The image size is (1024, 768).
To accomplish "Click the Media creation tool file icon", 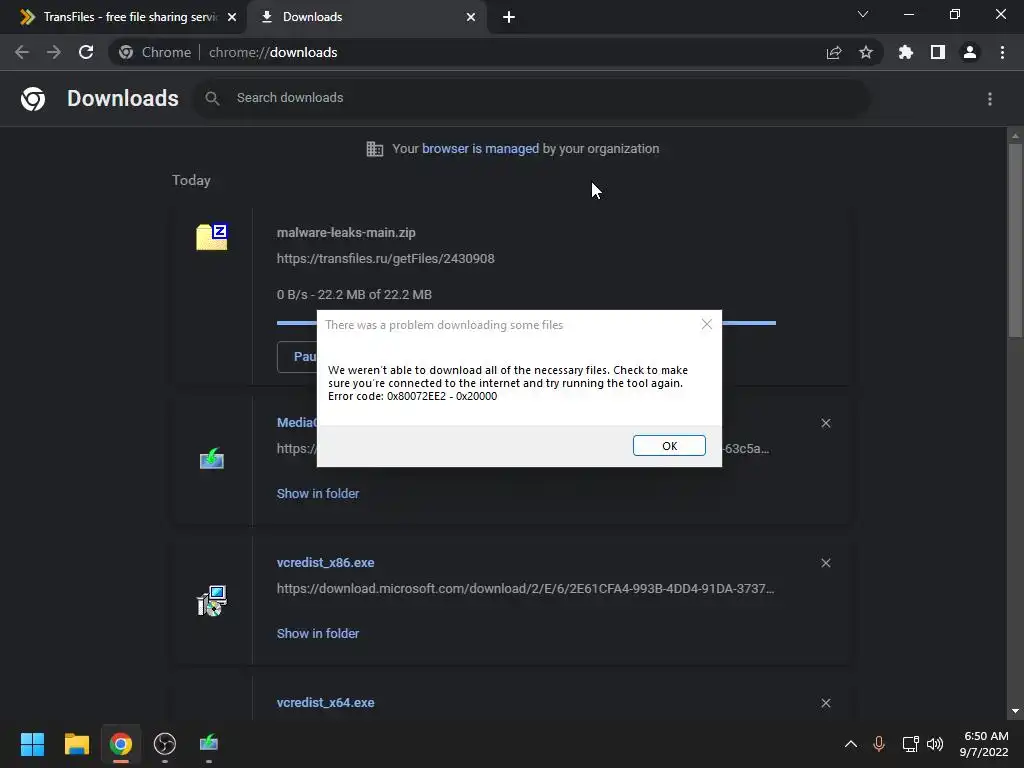I will (x=212, y=459).
